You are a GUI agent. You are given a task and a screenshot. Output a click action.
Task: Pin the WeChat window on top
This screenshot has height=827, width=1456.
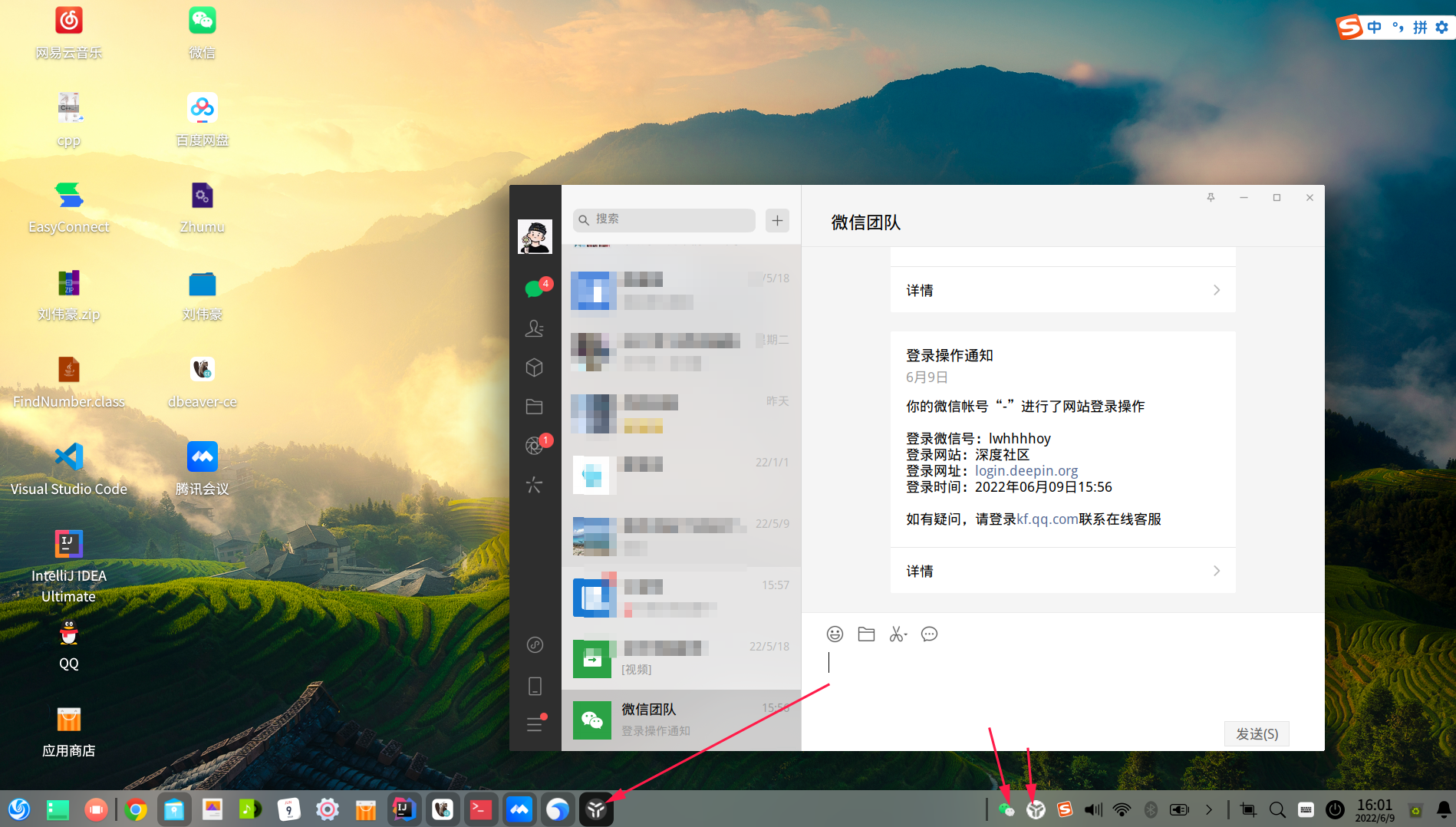[1211, 198]
